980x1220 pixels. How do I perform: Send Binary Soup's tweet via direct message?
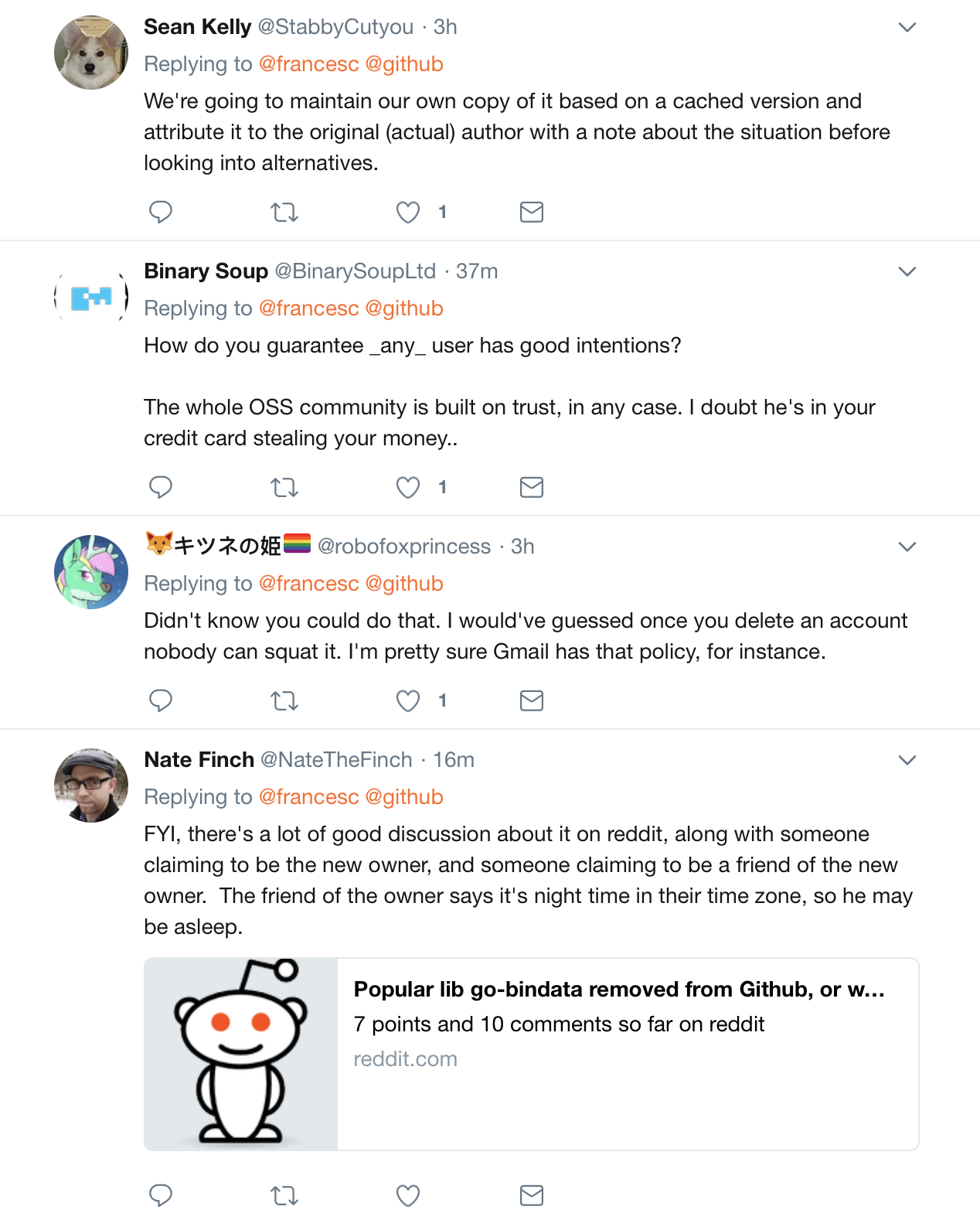pos(532,487)
